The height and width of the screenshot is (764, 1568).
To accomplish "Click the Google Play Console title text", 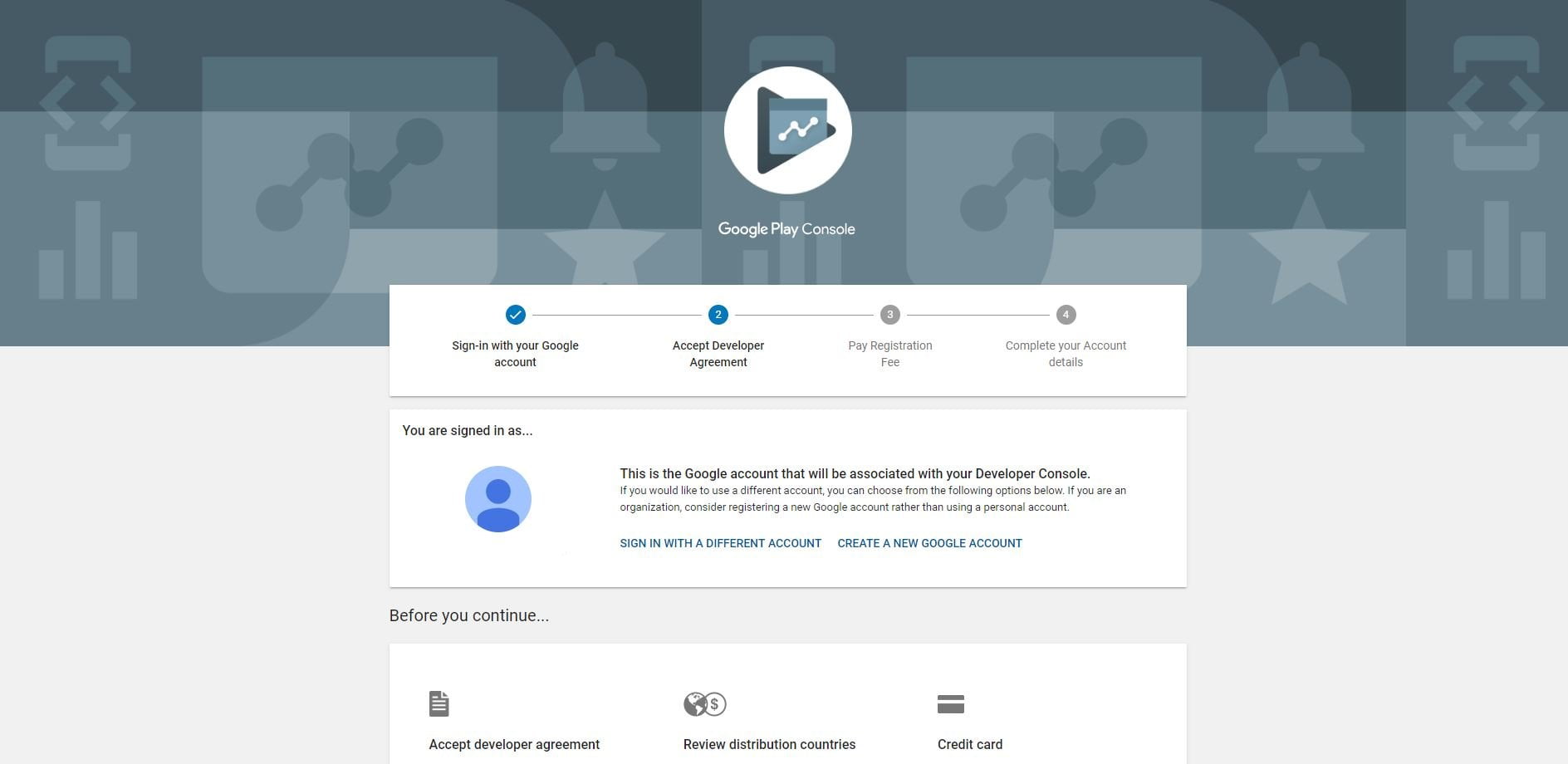I will point(786,229).
